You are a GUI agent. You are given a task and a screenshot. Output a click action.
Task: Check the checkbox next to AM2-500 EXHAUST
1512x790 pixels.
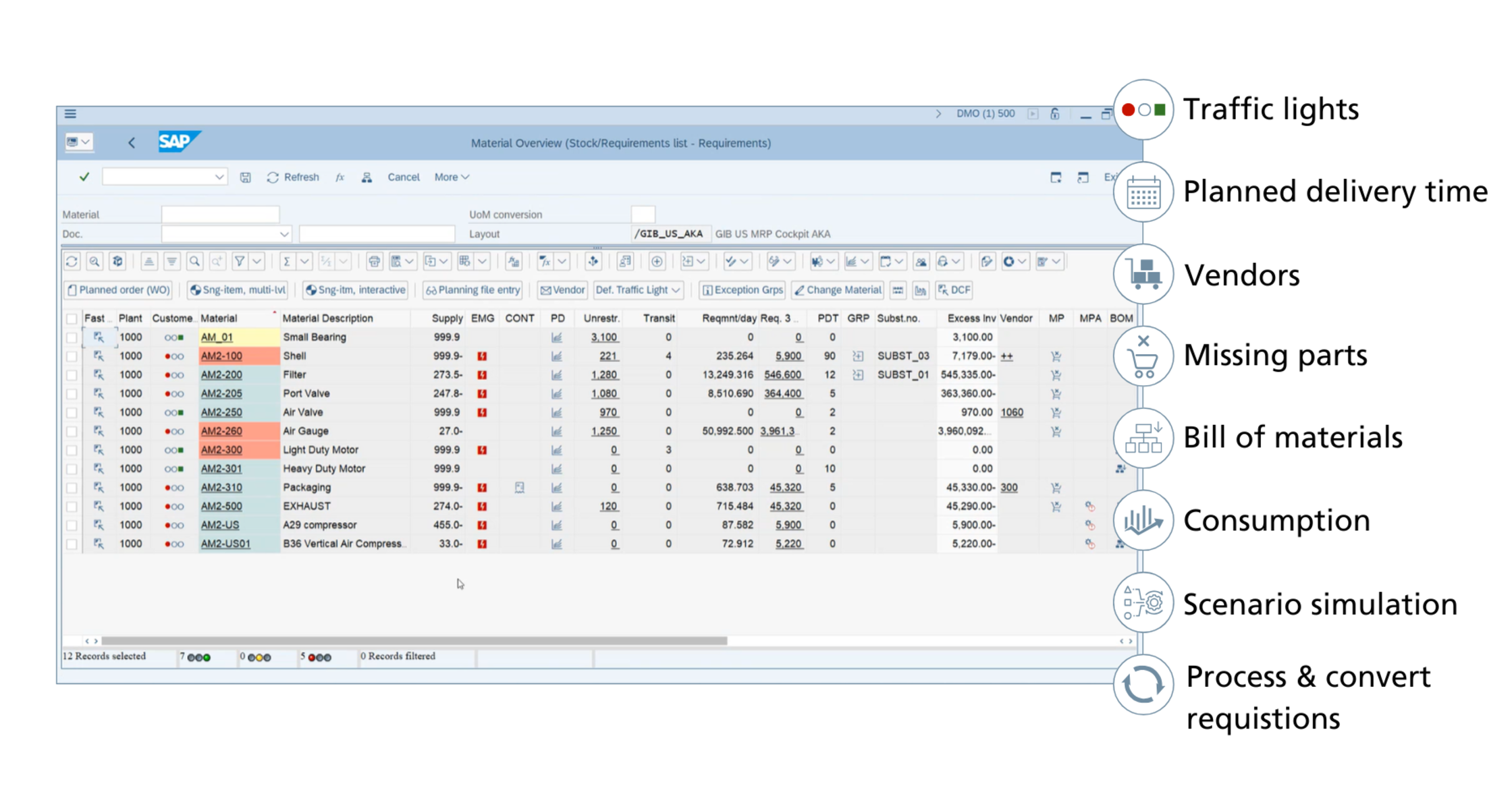(72, 505)
